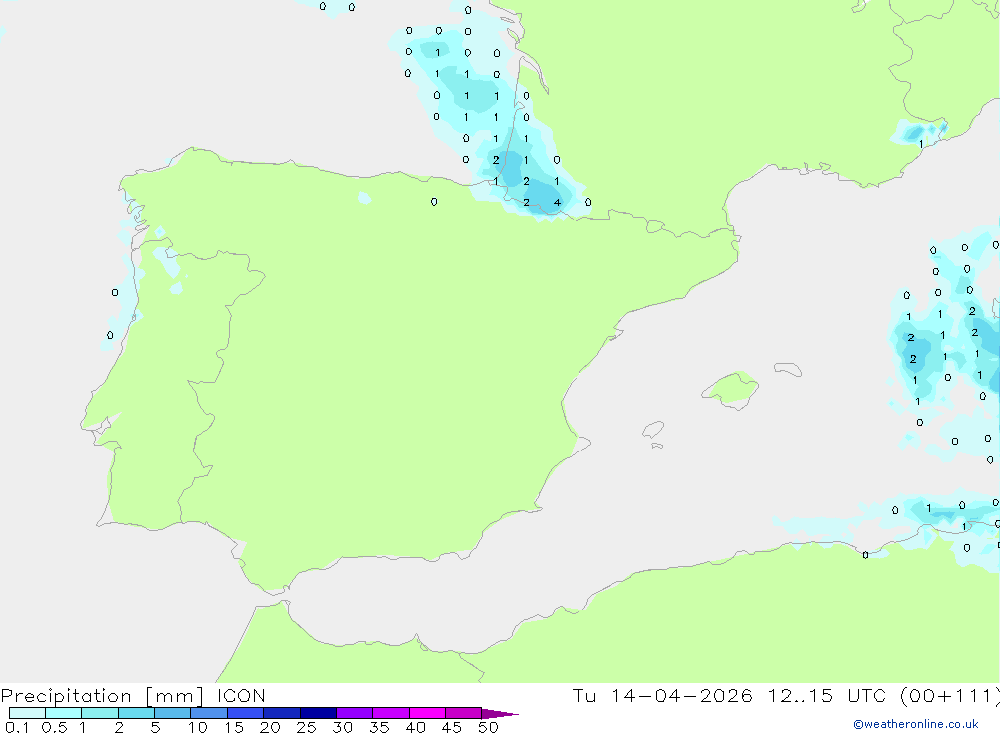Click the 25–30 mm navy legend swatch

coord(318,713)
